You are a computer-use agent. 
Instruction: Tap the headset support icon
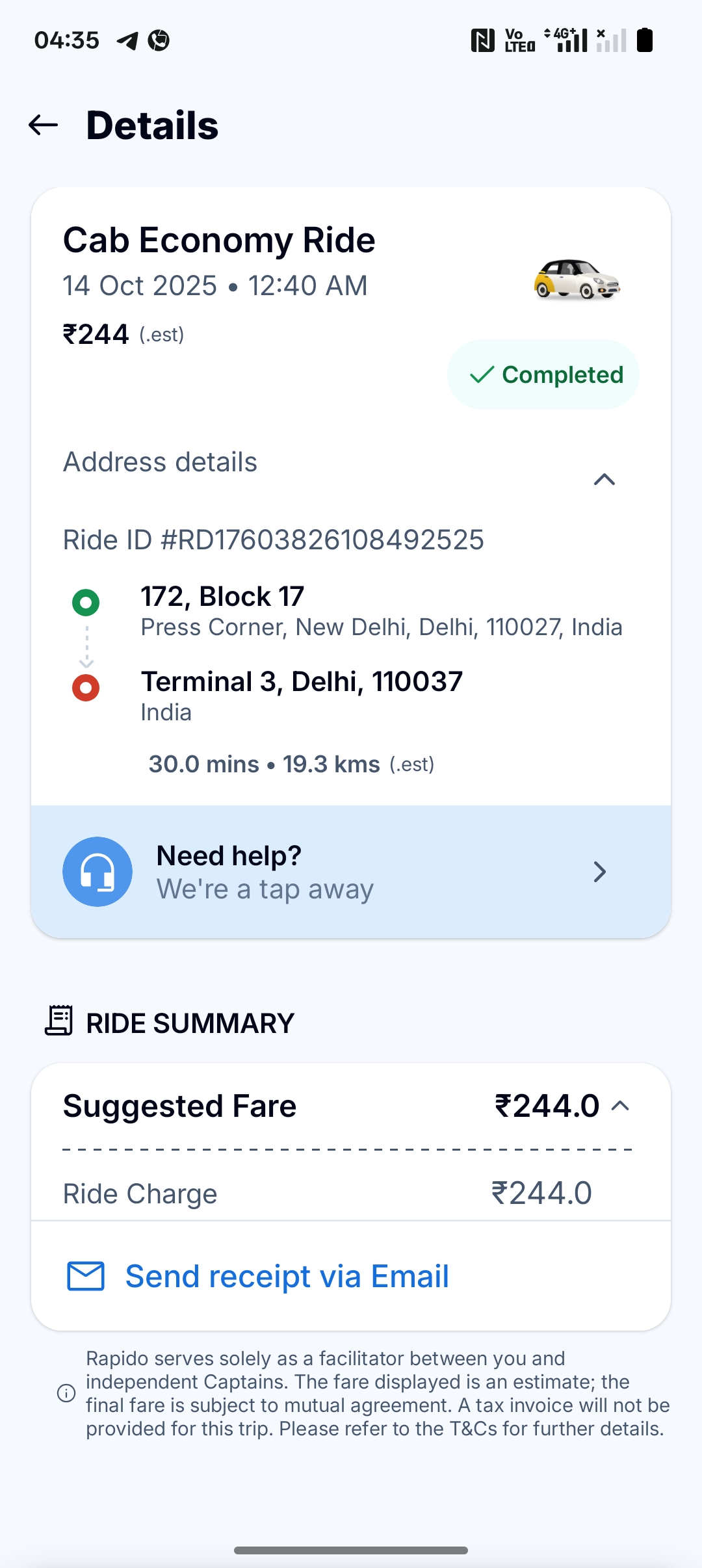(x=97, y=871)
